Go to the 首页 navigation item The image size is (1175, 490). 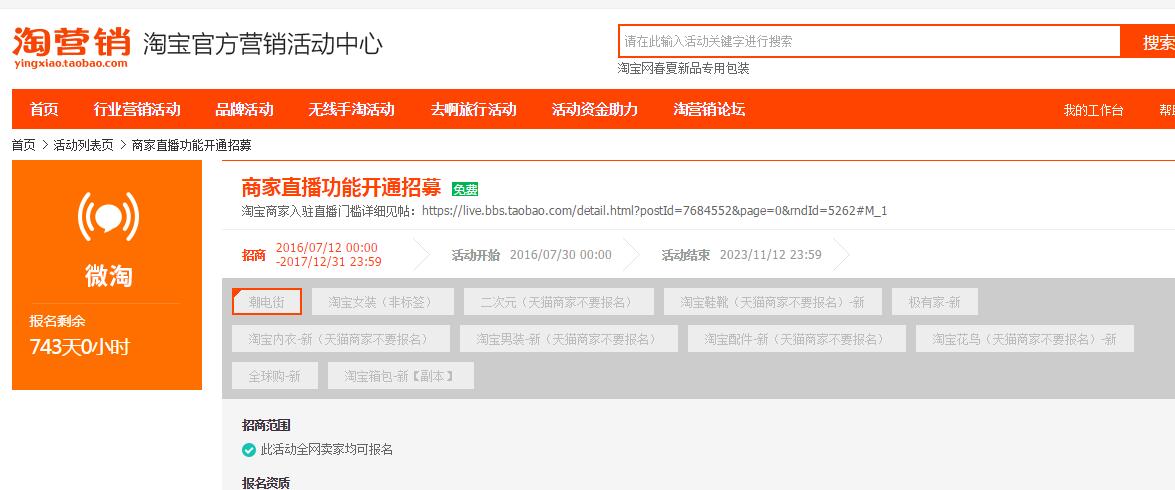pyautogui.click(x=44, y=109)
